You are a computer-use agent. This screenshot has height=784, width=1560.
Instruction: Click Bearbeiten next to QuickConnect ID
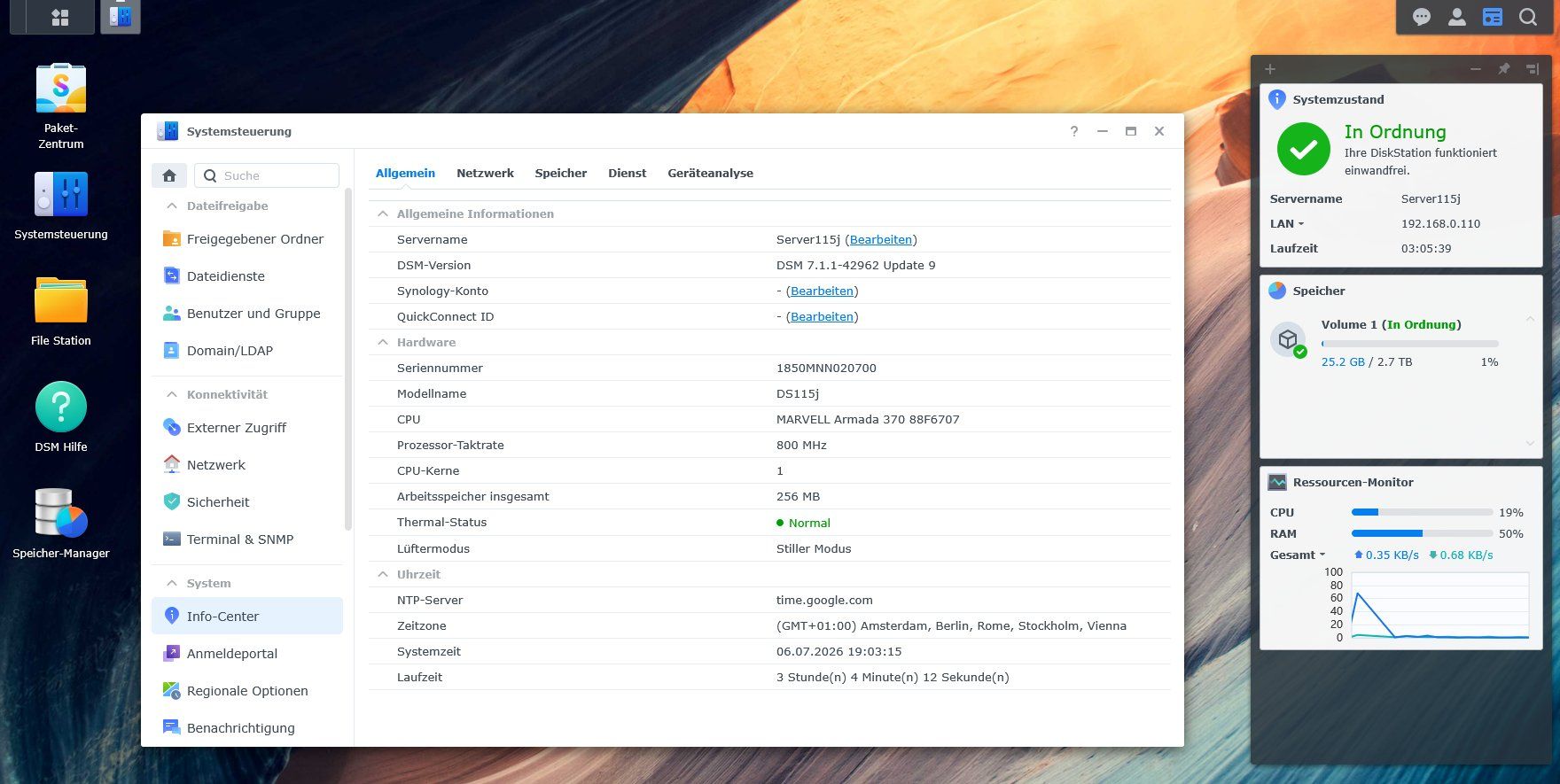pos(823,317)
